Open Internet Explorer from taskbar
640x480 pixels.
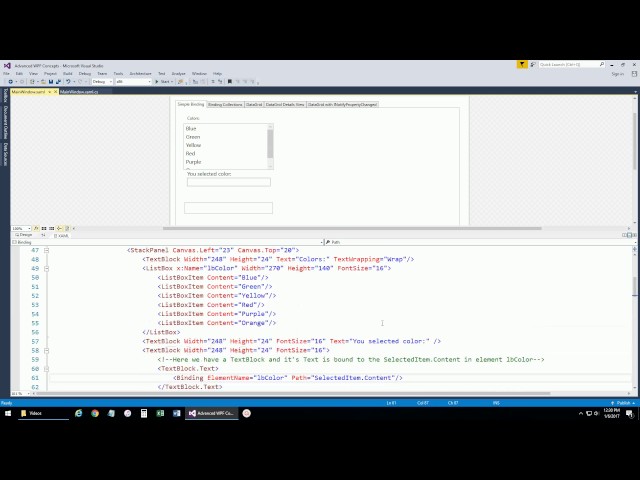78,413
